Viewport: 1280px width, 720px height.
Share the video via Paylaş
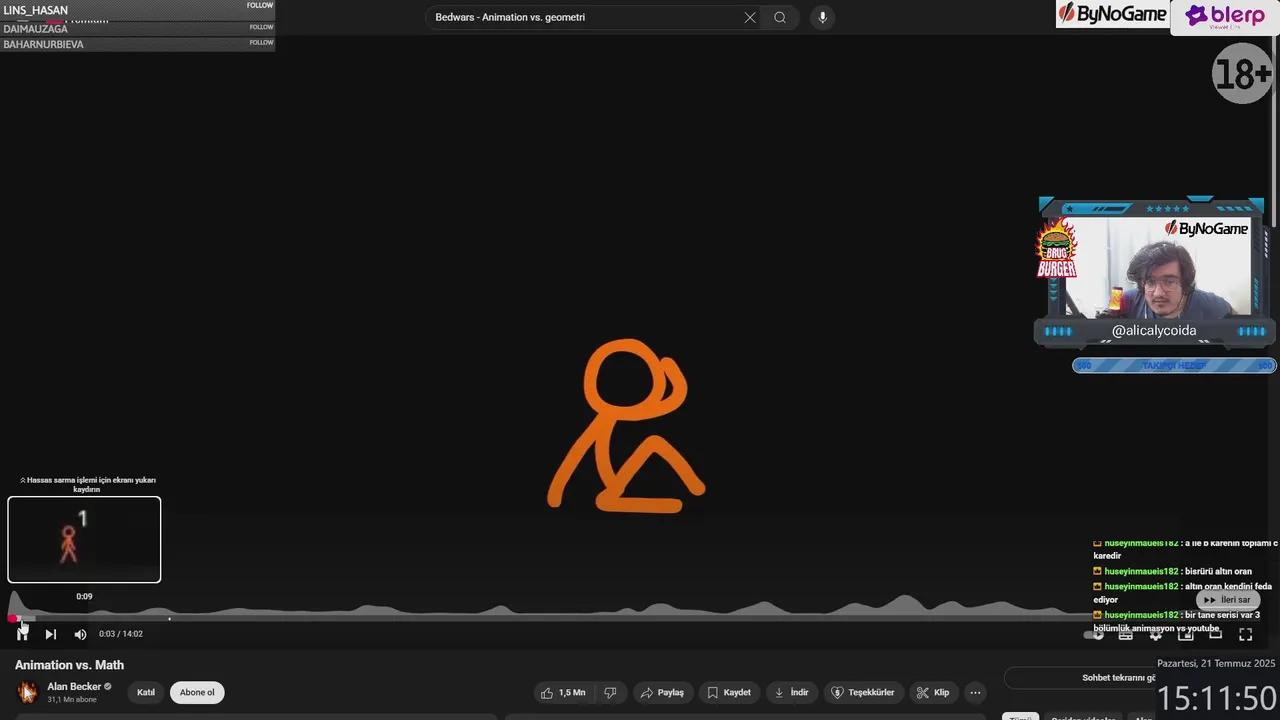662,692
